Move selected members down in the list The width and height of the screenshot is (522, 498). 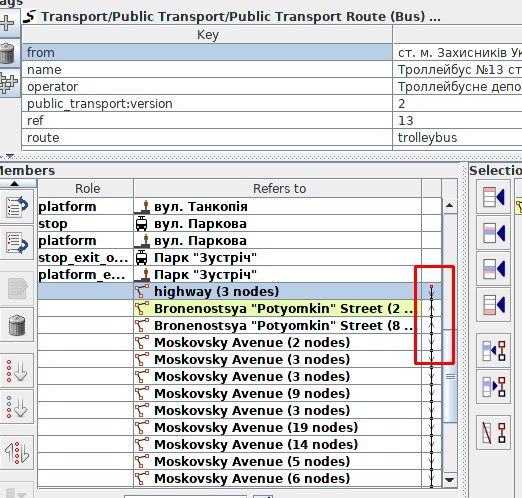coord(16,242)
